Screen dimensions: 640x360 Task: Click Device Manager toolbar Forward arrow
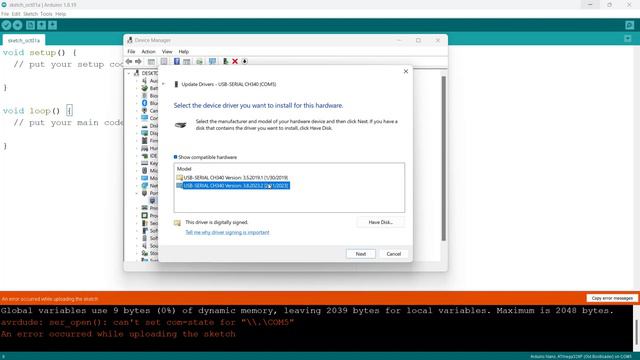point(138,61)
